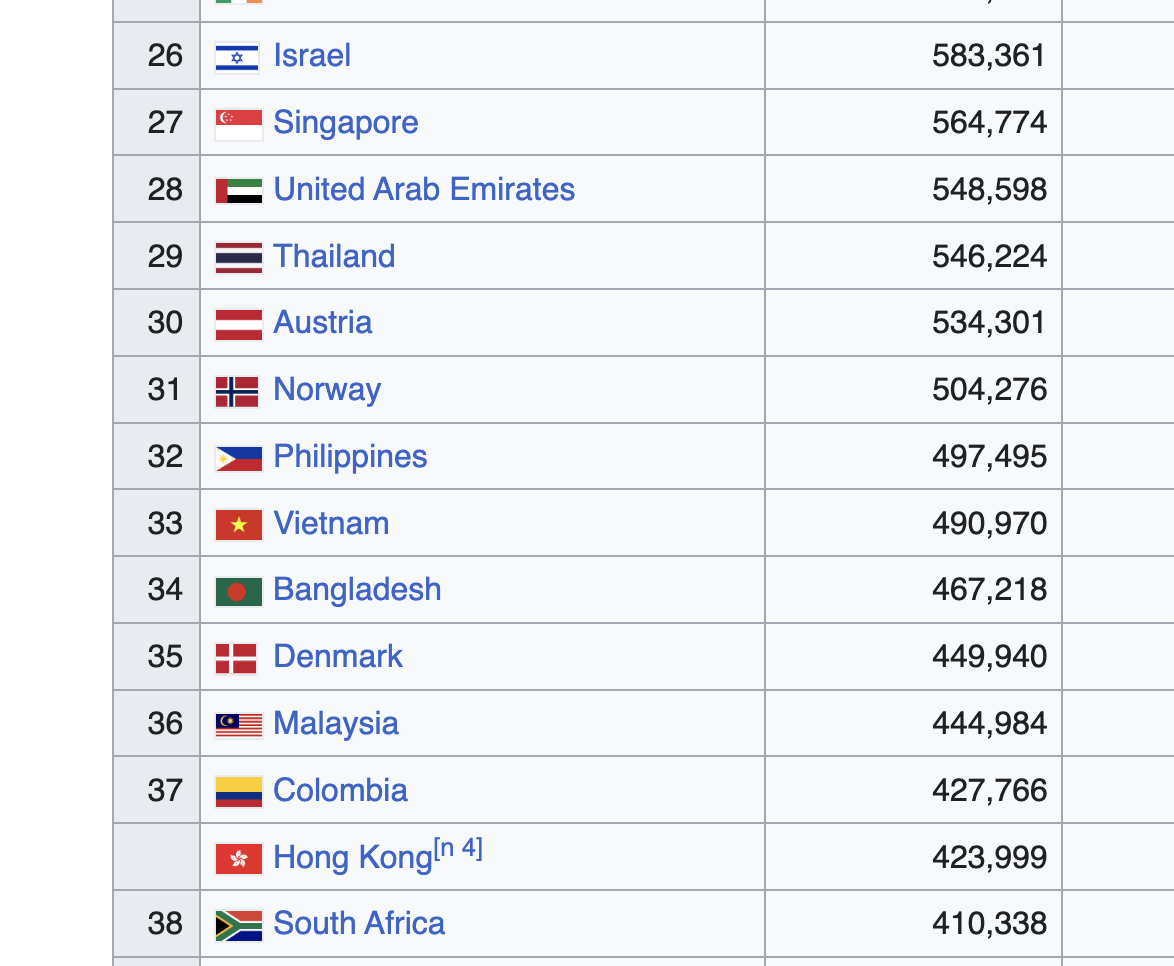This screenshot has width=1174, height=966.
Task: Click the United Arab Emirates flag
Action: pos(239,191)
